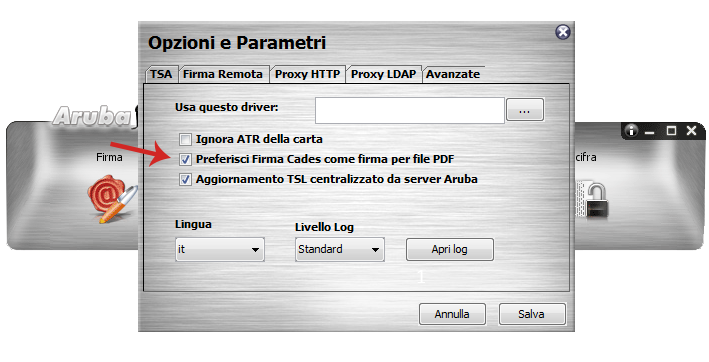Enable Ignora ATR della carta checkbox
The width and height of the screenshot is (709, 362).
tap(185, 139)
